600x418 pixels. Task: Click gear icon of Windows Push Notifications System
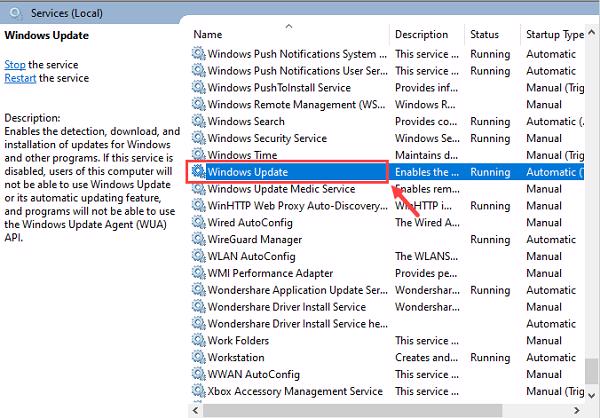(x=199, y=54)
